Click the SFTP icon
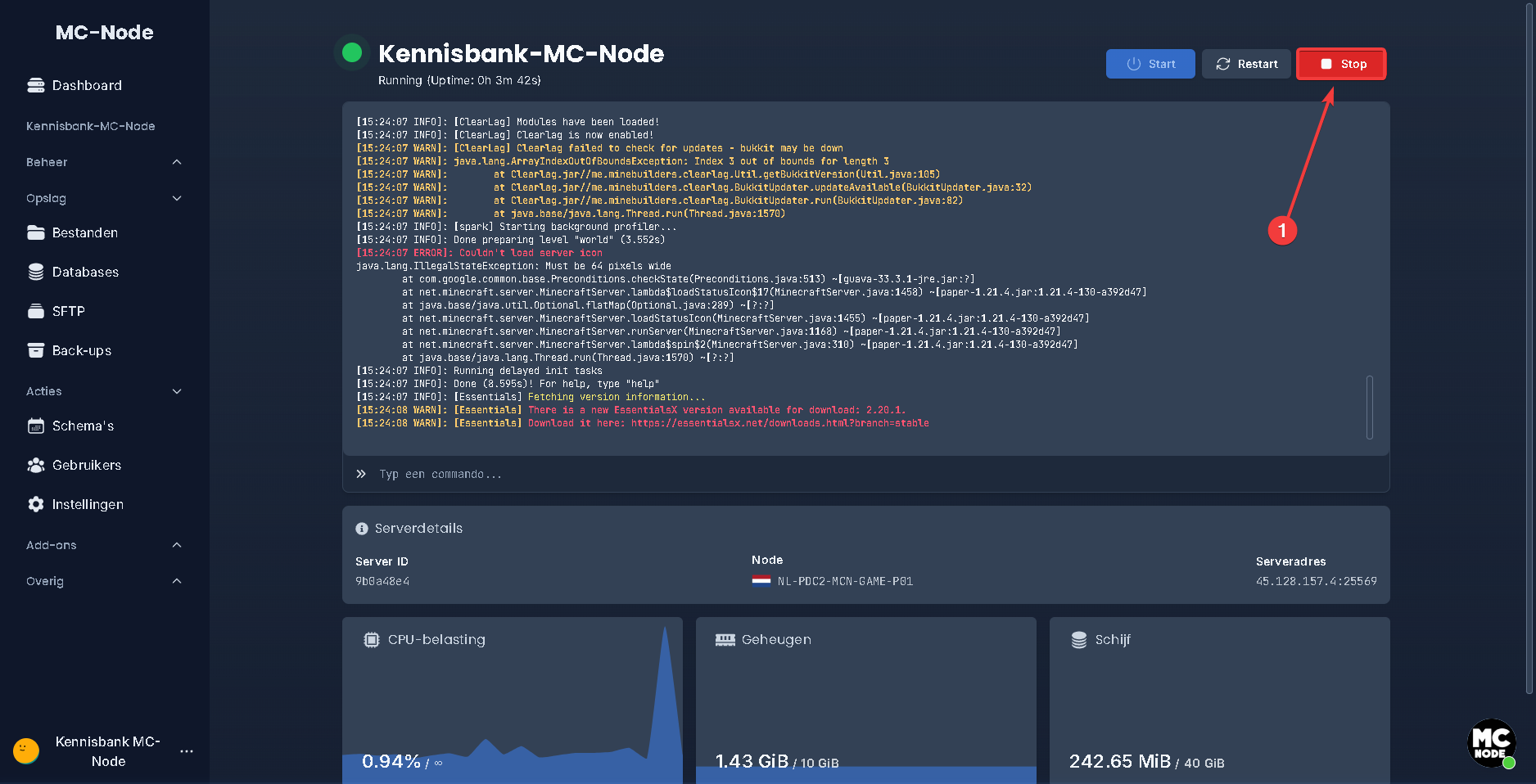This screenshot has width=1536, height=784. point(36,311)
